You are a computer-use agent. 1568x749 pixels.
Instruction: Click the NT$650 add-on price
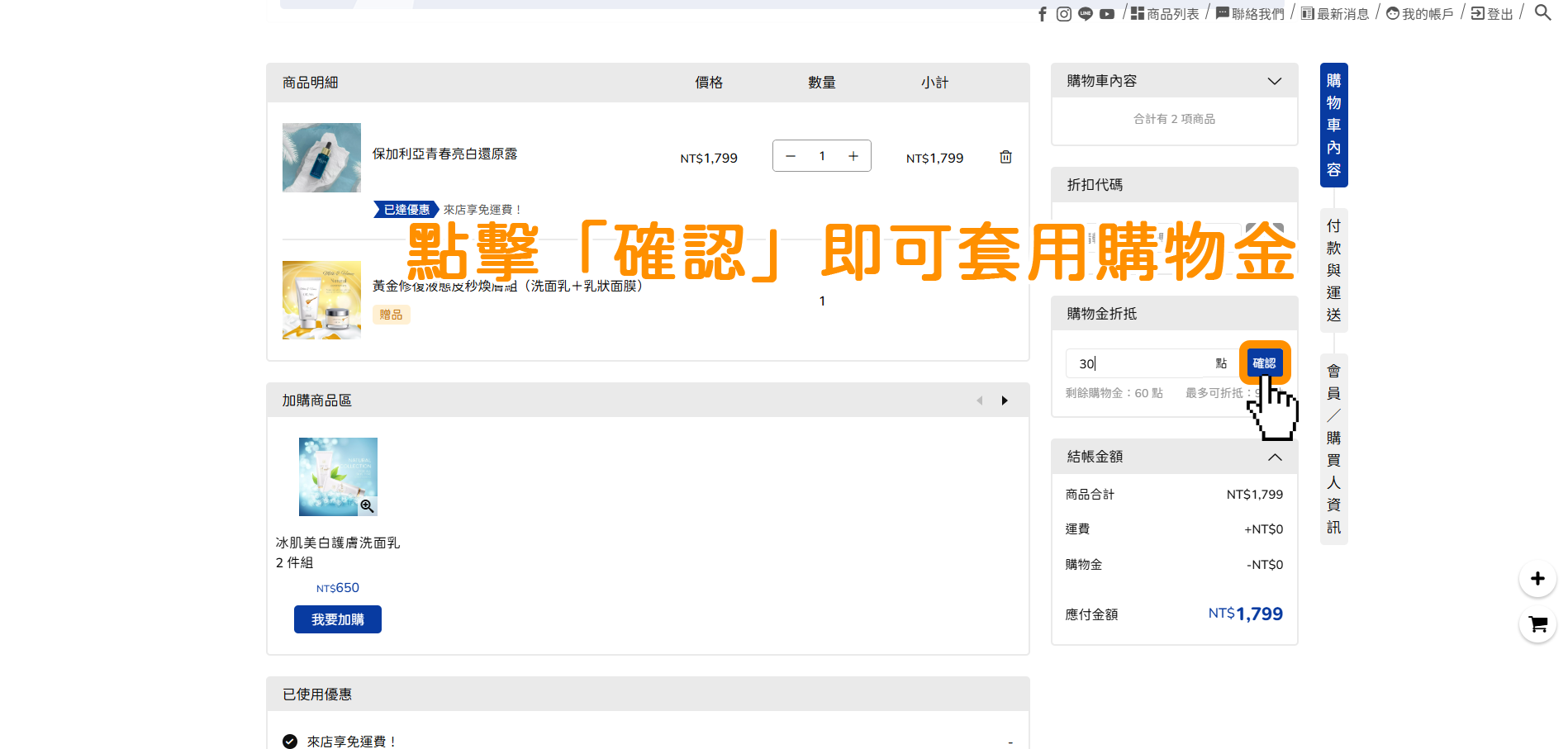click(338, 588)
